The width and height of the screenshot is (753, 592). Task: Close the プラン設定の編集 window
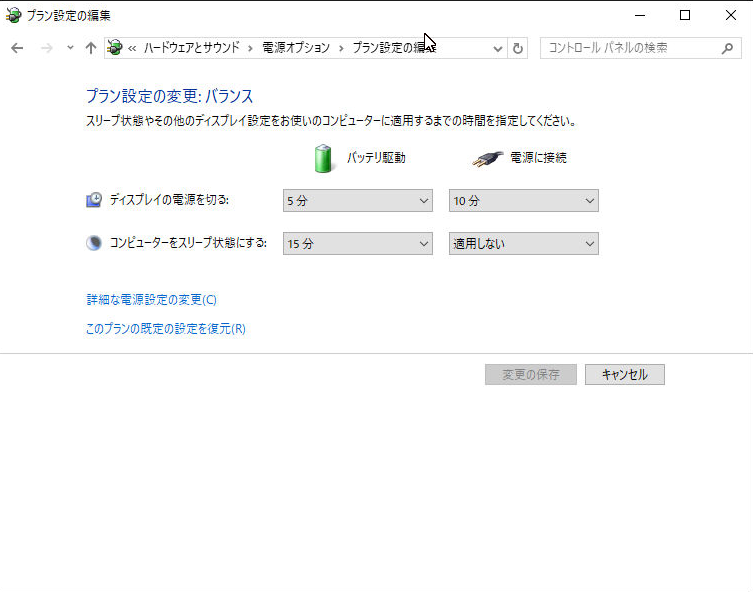pos(731,15)
